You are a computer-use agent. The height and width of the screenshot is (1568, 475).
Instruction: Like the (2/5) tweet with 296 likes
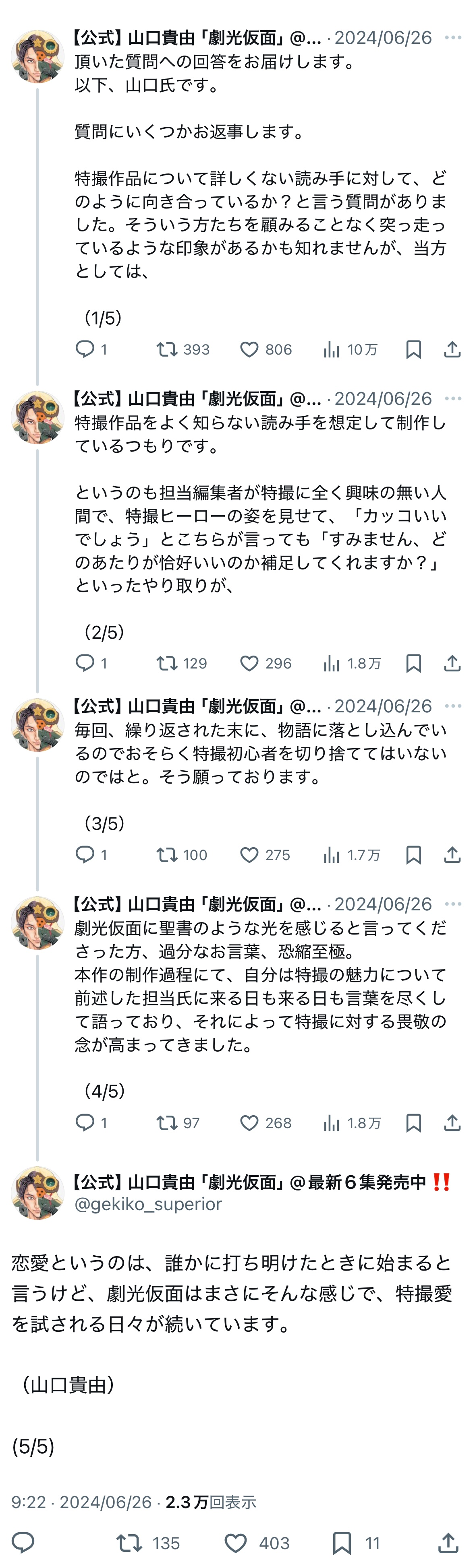(249, 663)
